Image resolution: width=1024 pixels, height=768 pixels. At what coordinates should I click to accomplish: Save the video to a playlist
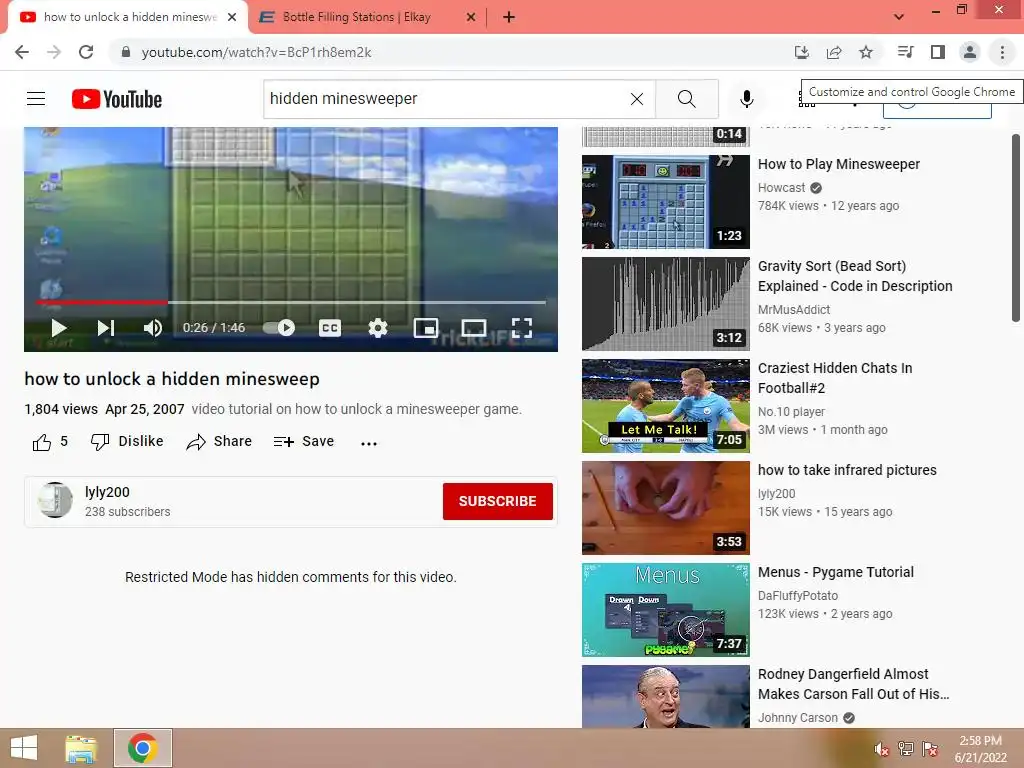coord(304,442)
